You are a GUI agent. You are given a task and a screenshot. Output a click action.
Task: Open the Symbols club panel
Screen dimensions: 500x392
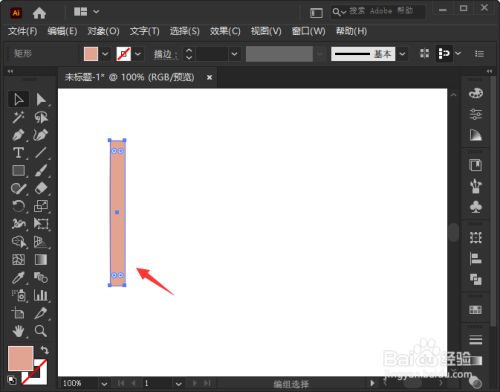(476, 207)
